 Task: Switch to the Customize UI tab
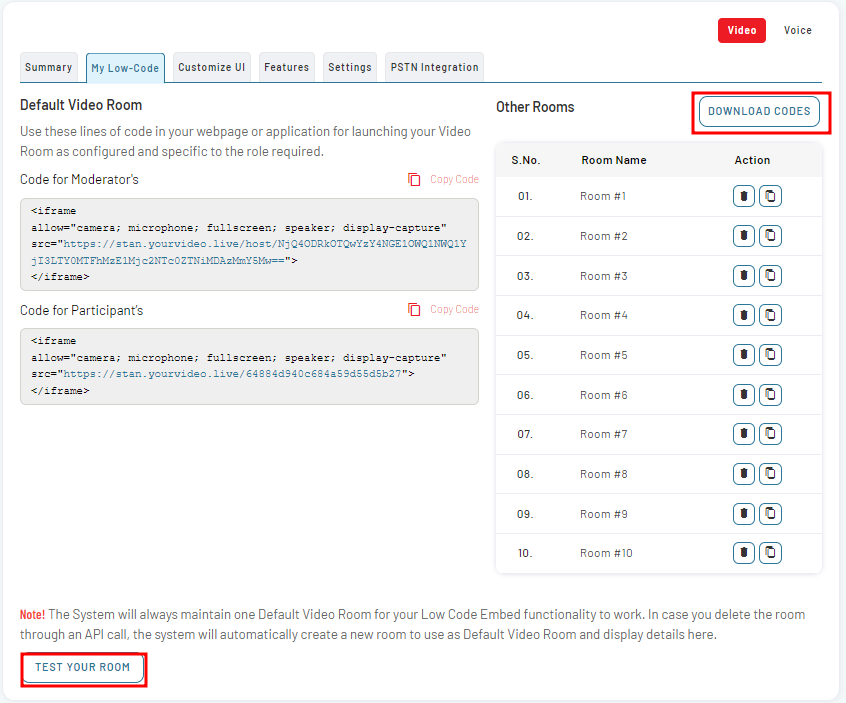[x=212, y=67]
